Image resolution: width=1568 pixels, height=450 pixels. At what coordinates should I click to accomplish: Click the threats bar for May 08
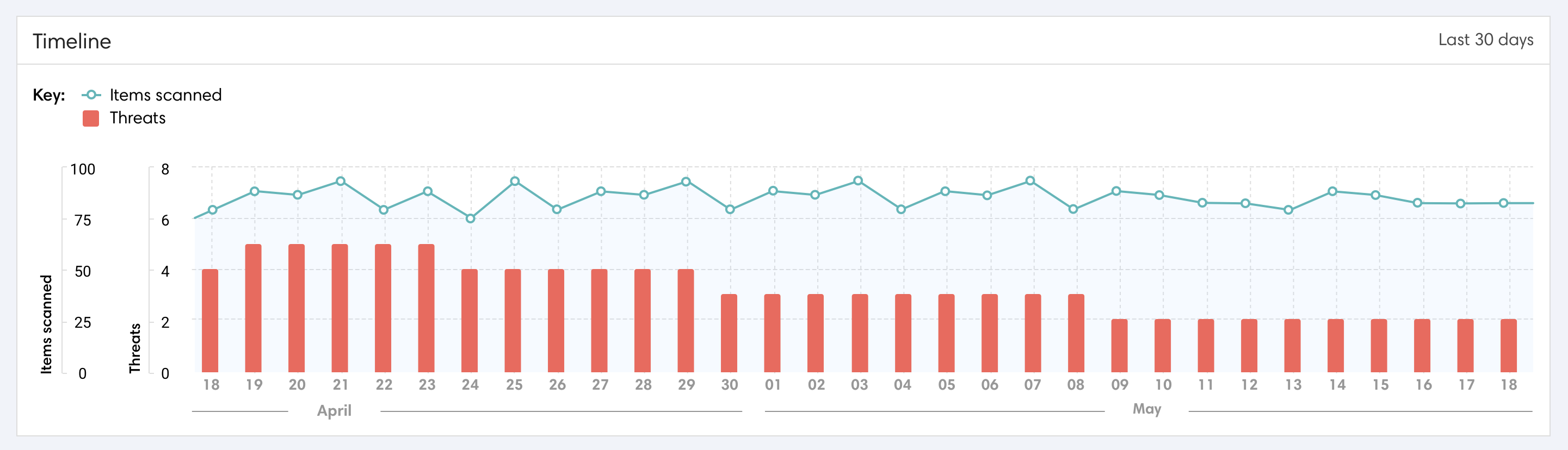1076,333
